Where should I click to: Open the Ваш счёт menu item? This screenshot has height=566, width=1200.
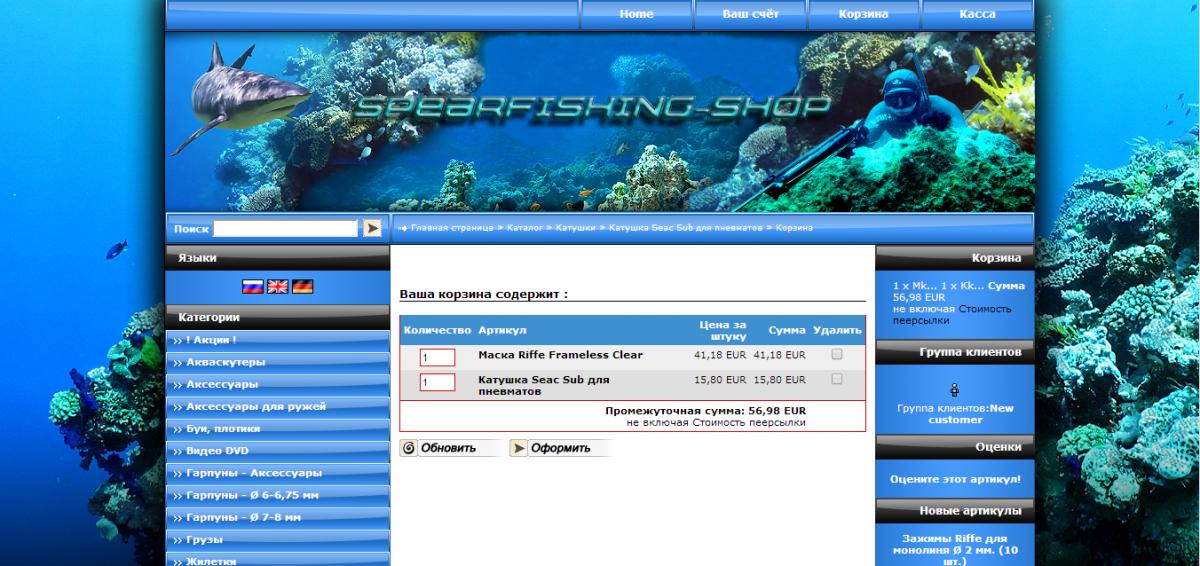750,14
